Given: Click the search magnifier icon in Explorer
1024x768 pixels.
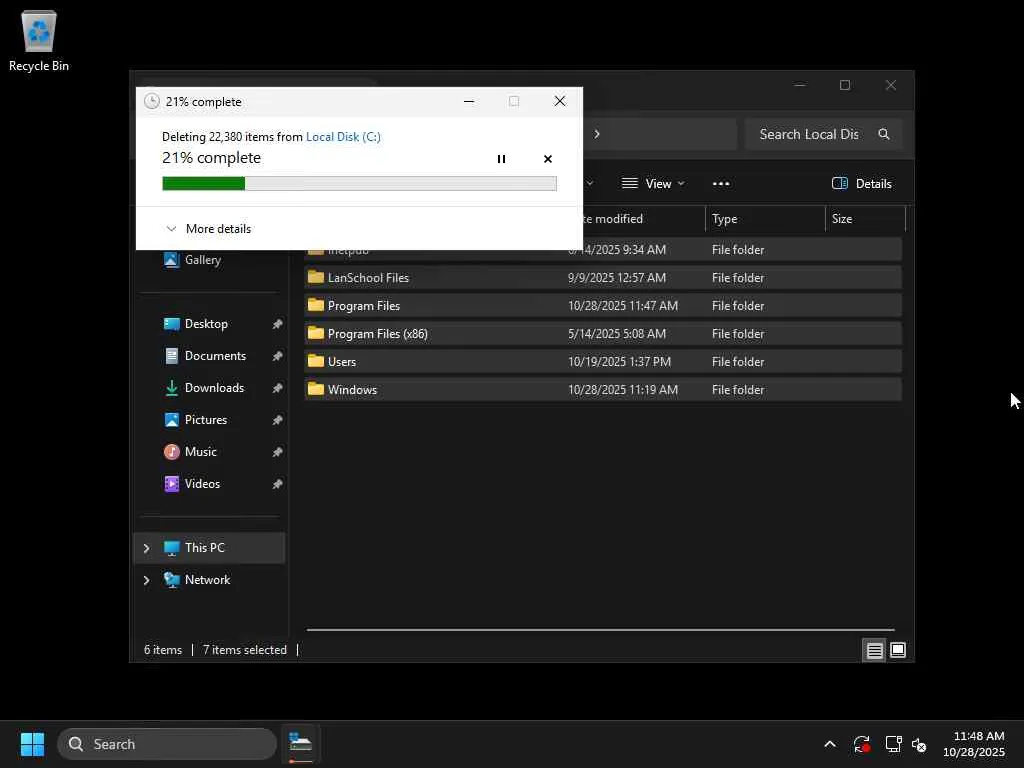Looking at the screenshot, I should [x=884, y=134].
